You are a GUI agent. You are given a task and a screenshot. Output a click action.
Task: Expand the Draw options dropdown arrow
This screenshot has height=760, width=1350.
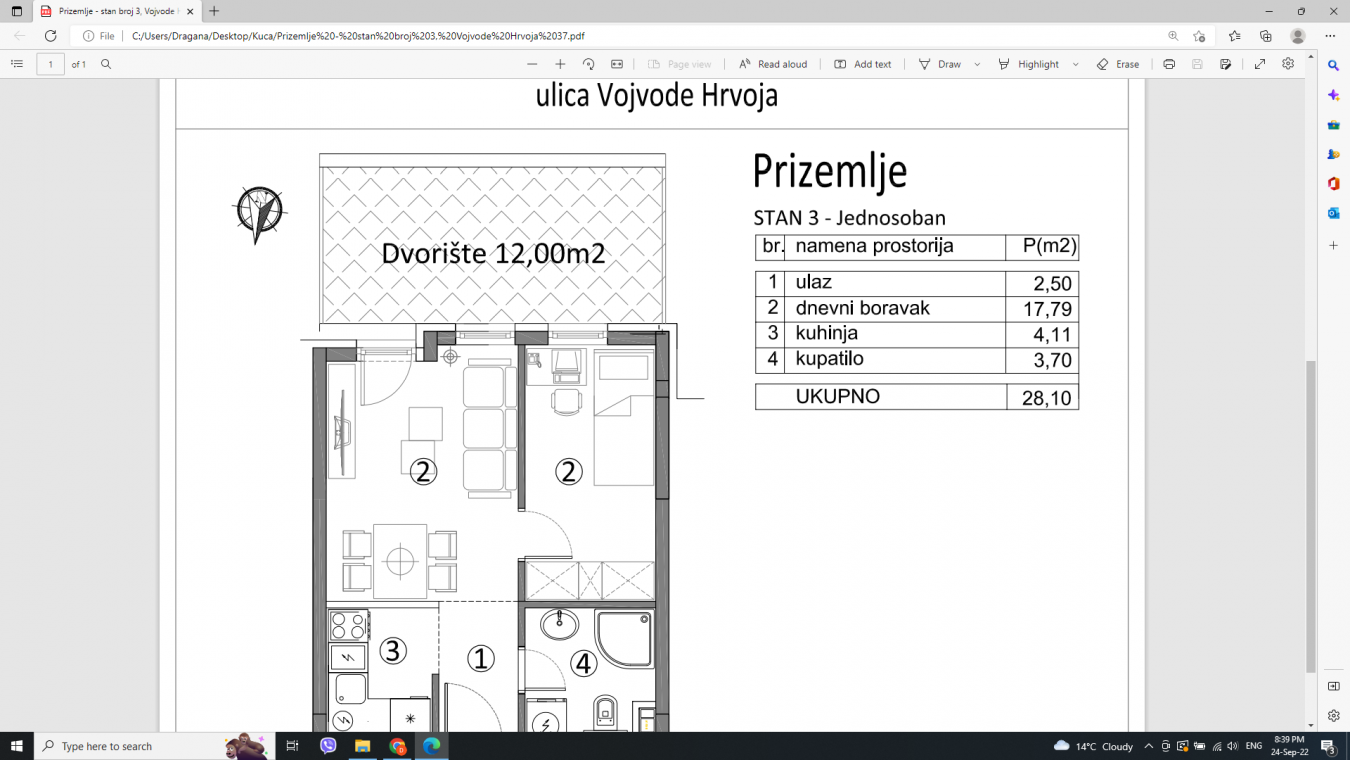(977, 64)
